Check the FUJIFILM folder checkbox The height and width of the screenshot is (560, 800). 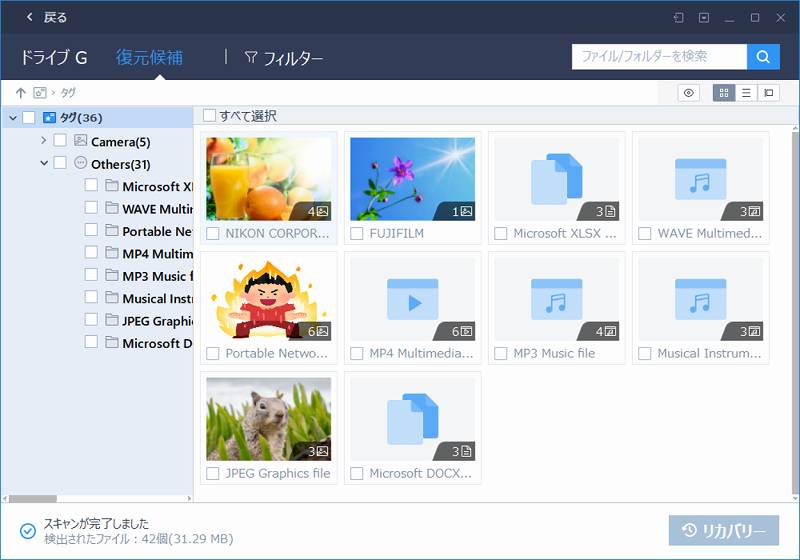point(357,234)
